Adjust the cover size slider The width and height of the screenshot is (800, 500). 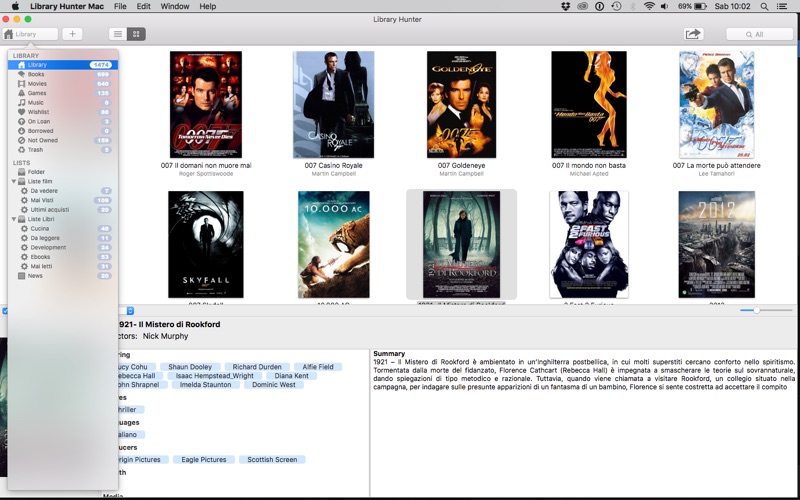pos(756,310)
